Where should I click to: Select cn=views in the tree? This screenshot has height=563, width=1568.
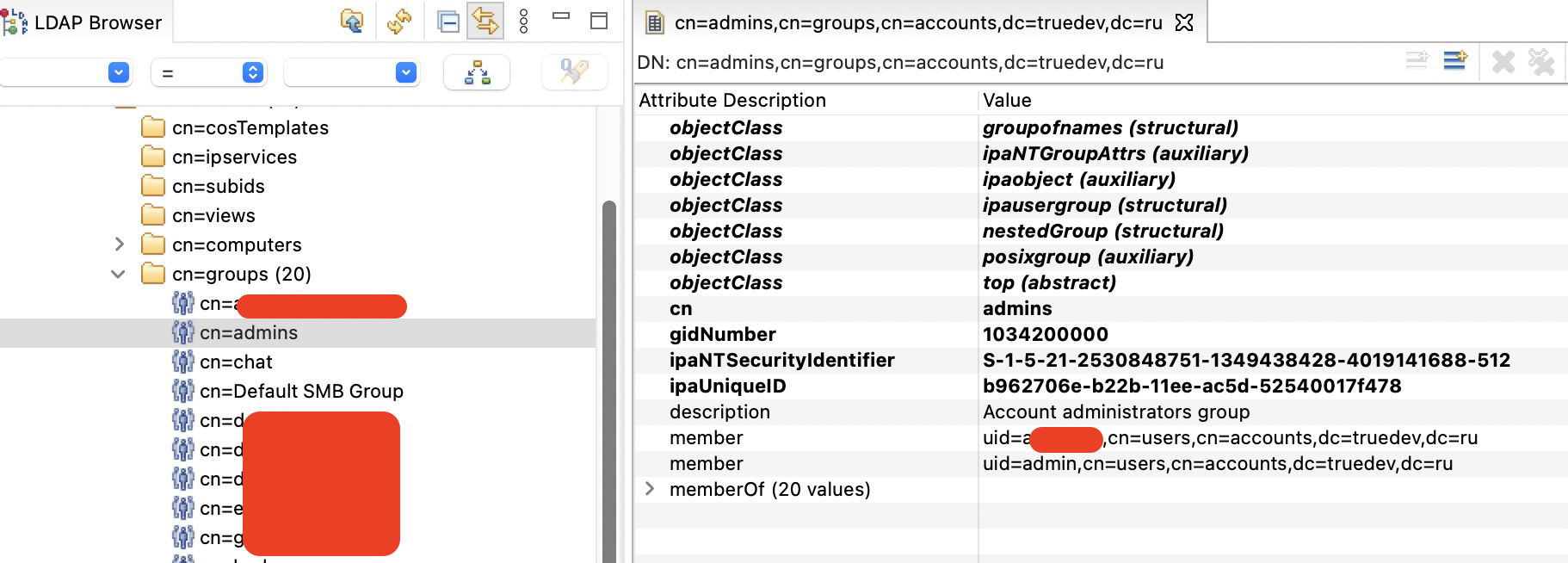point(213,215)
